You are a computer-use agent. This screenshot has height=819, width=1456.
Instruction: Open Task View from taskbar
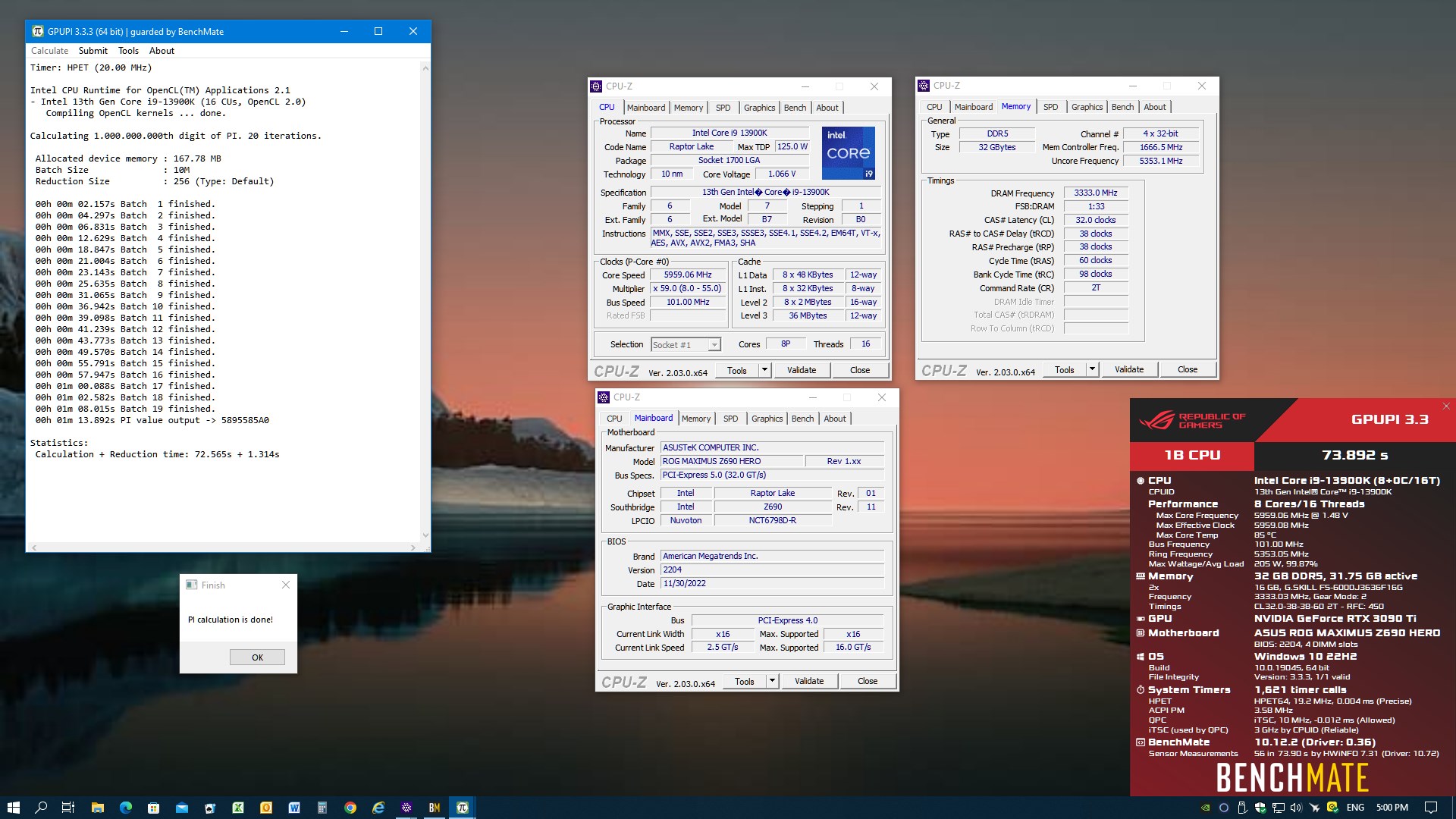(68, 808)
